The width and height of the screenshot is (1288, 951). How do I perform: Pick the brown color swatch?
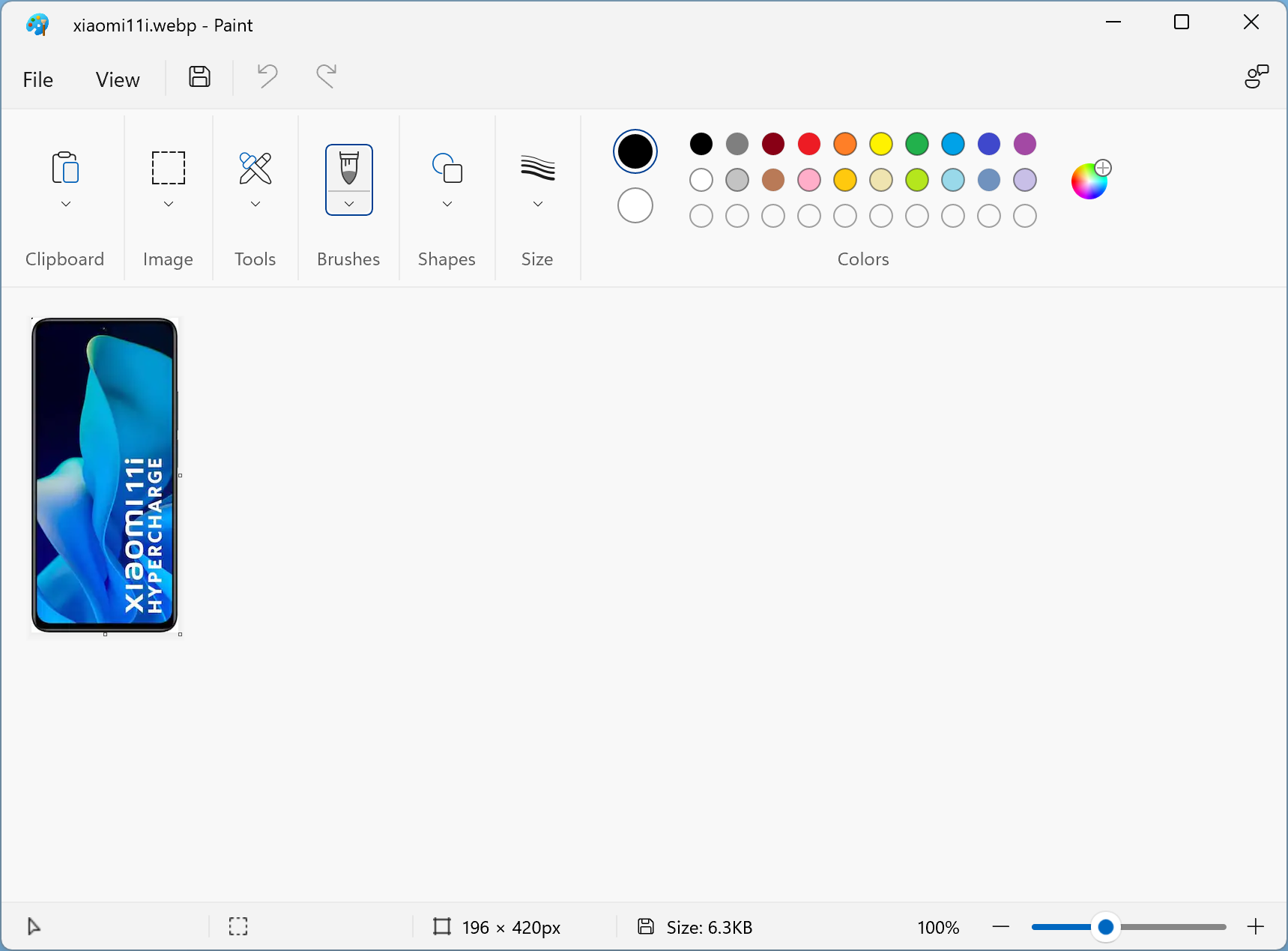tap(773, 180)
